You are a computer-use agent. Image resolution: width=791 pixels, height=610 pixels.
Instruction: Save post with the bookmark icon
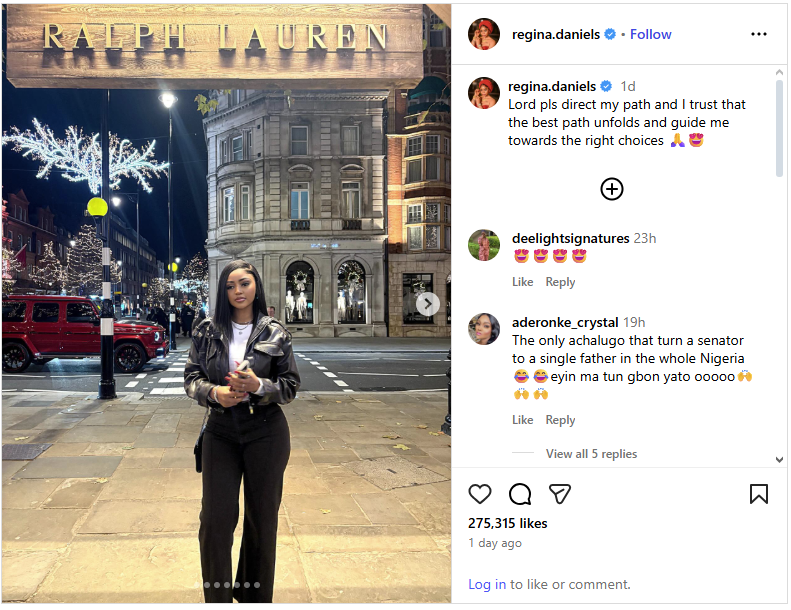[758, 493]
